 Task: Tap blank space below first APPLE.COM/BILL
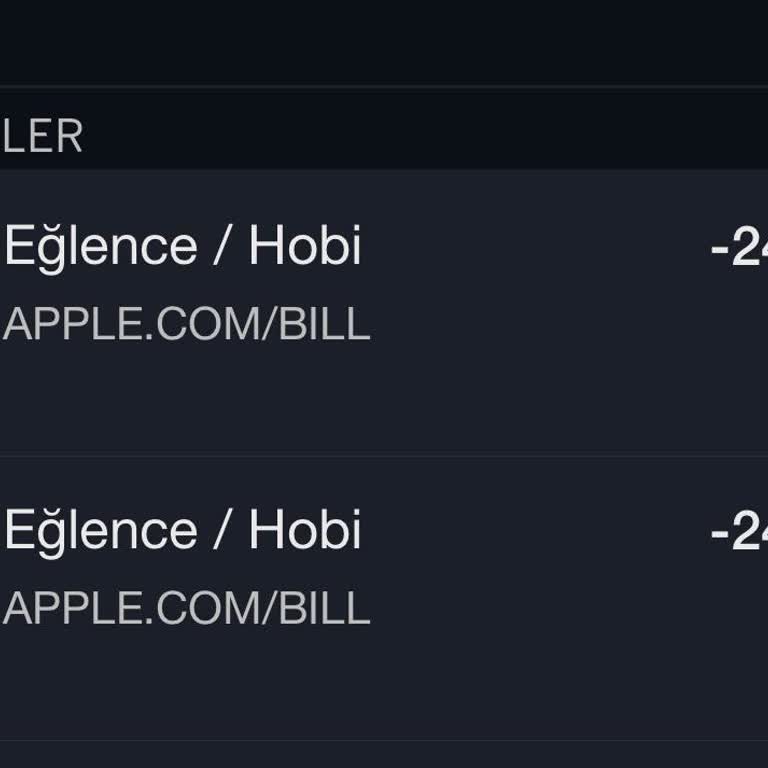[x=187, y=400]
